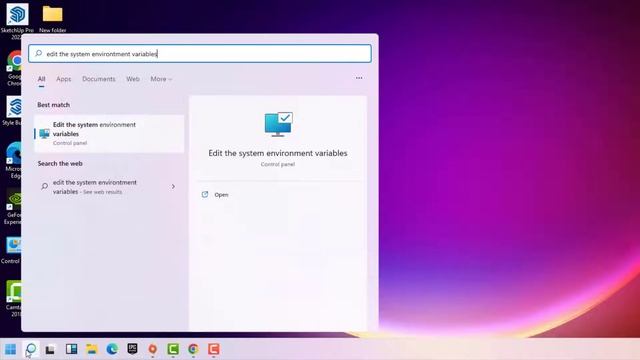This screenshot has width=640, height=360.
Task: Select Control Panel desktop shortcut
Action: (12, 249)
